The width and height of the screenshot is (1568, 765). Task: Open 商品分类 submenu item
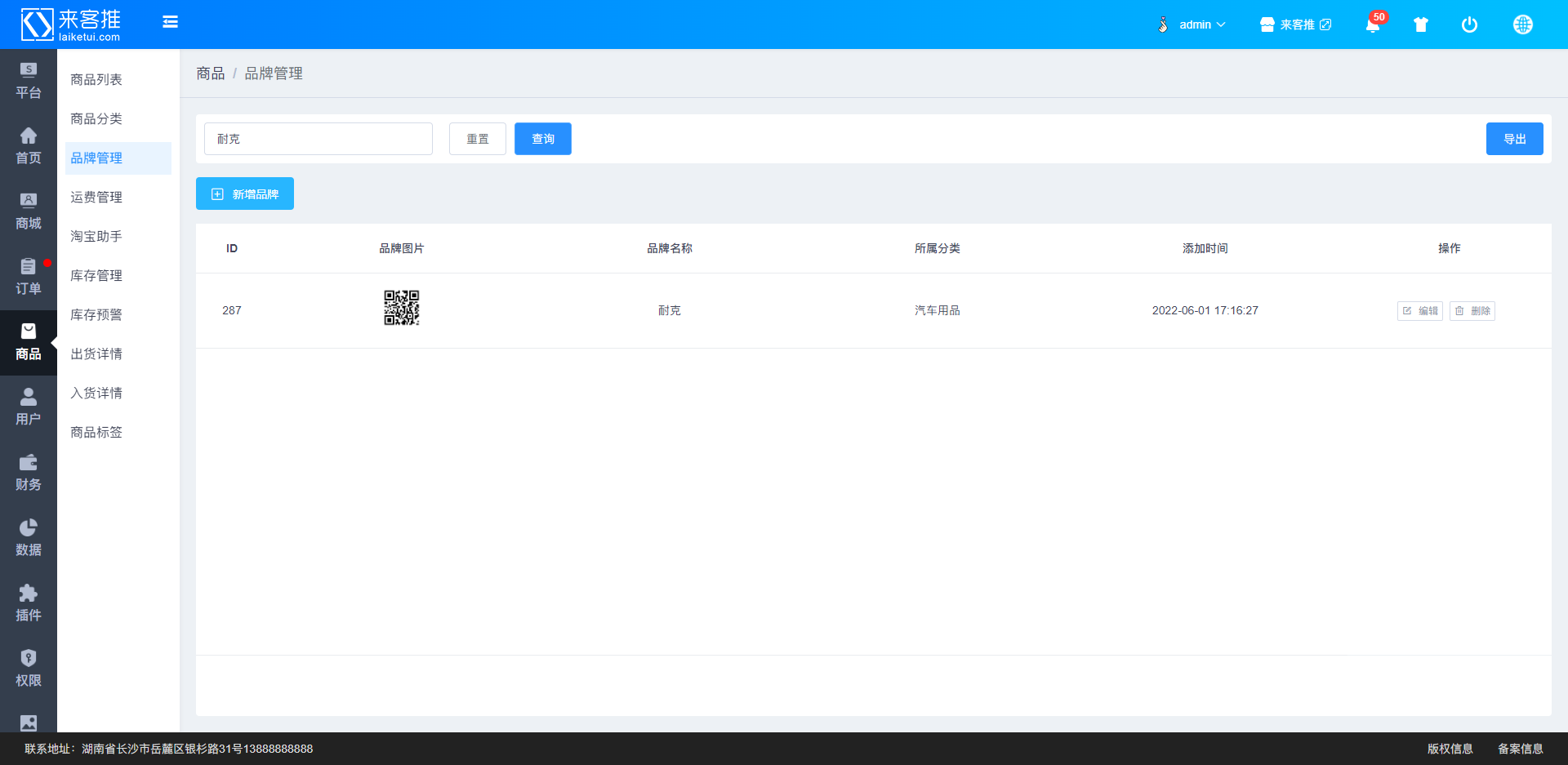tap(96, 118)
